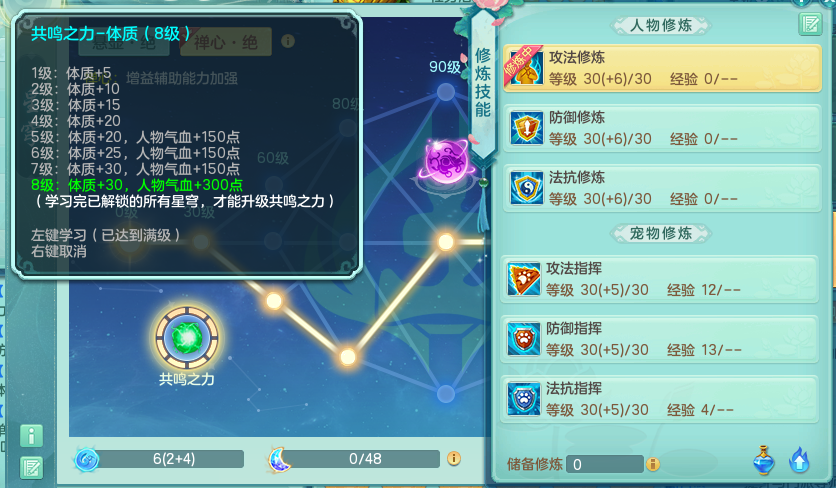Click the blue flame upgrade arrow icon

799,460
